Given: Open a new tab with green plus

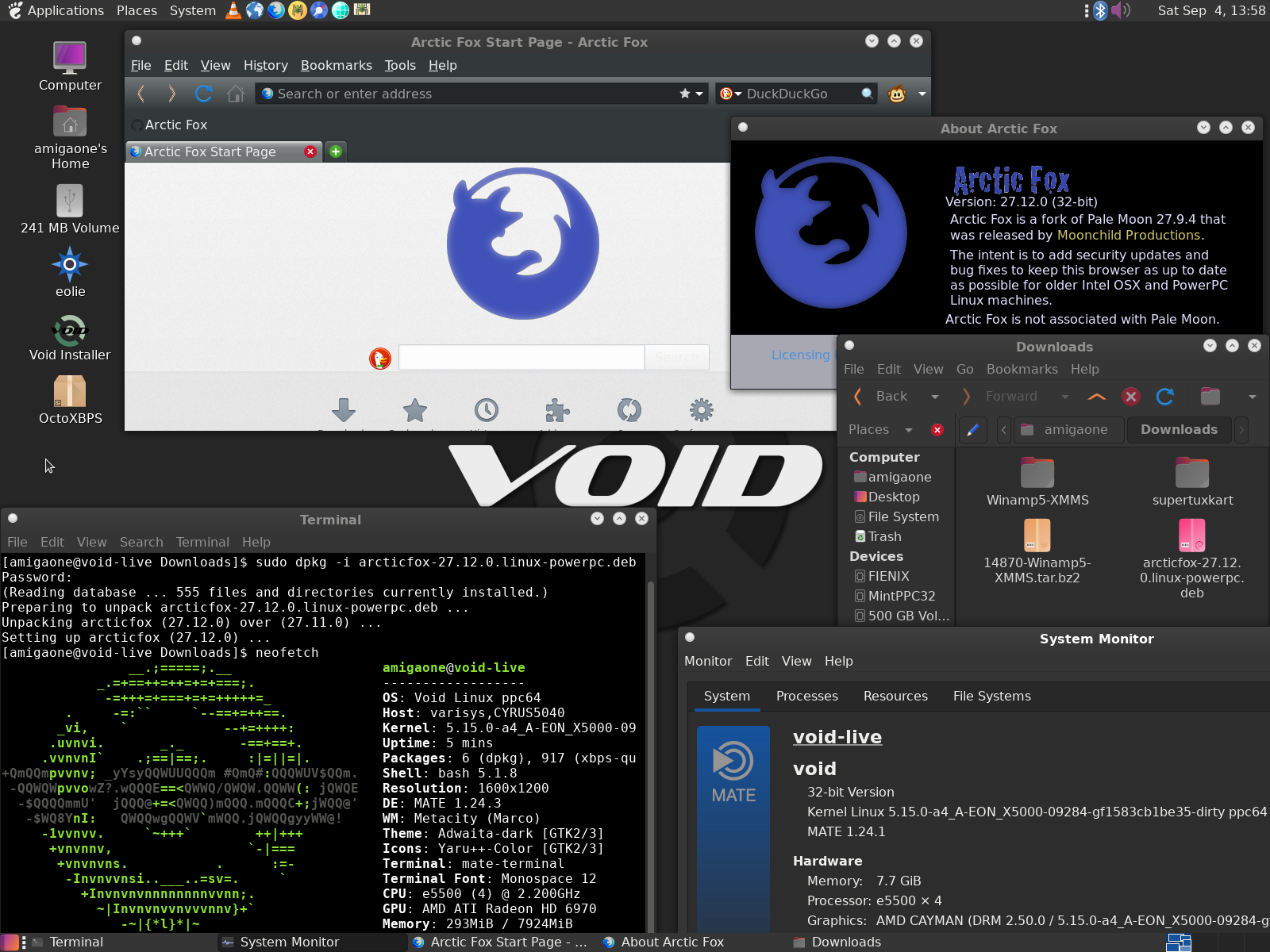Looking at the screenshot, I should (336, 152).
